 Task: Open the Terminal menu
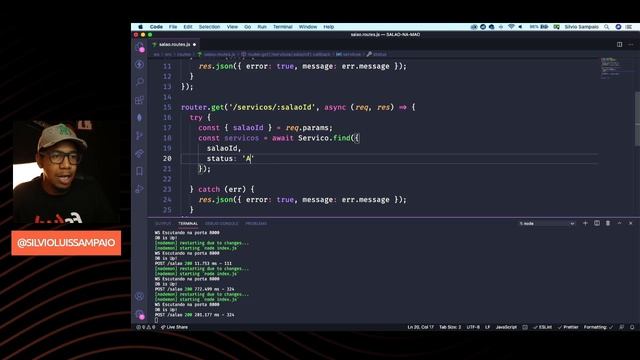tap(282, 27)
